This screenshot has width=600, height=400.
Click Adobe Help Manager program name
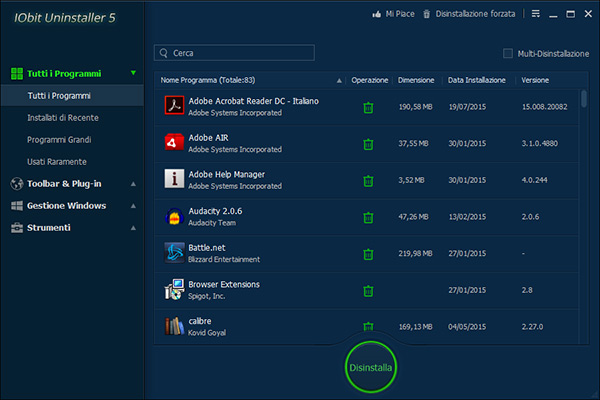(227, 174)
